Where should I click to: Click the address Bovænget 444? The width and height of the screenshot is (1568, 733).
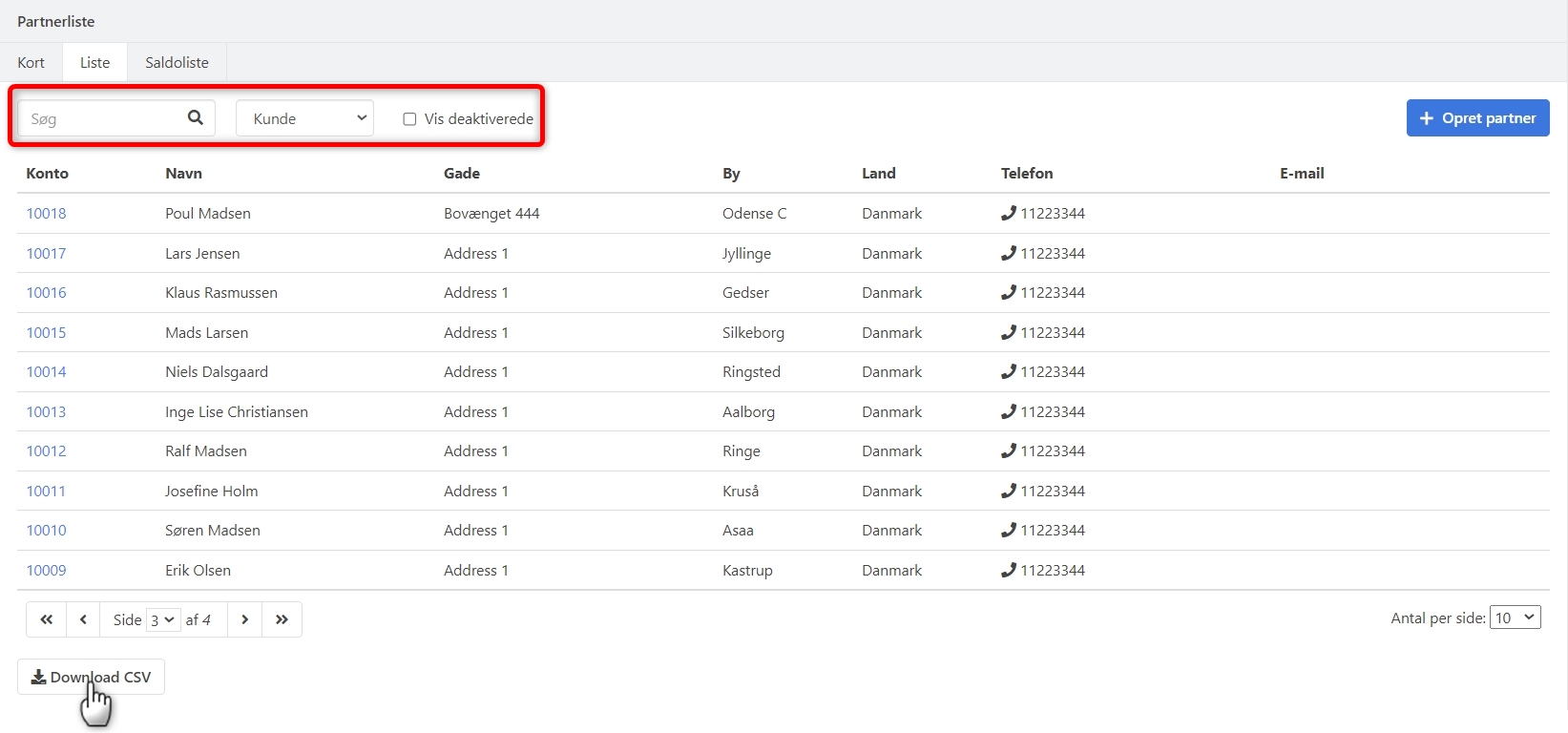point(491,214)
